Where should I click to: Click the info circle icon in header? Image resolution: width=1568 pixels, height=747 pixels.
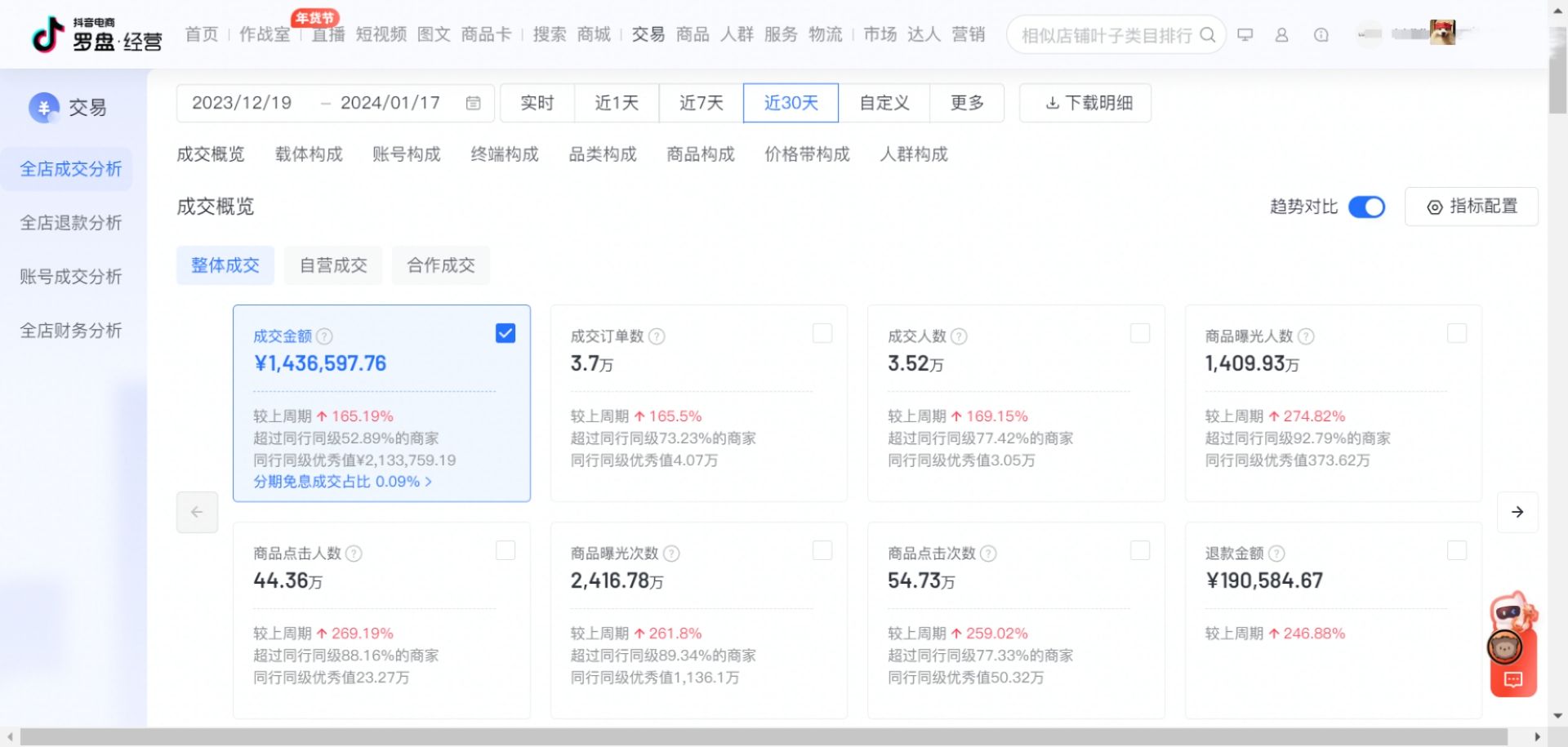coord(1321,35)
